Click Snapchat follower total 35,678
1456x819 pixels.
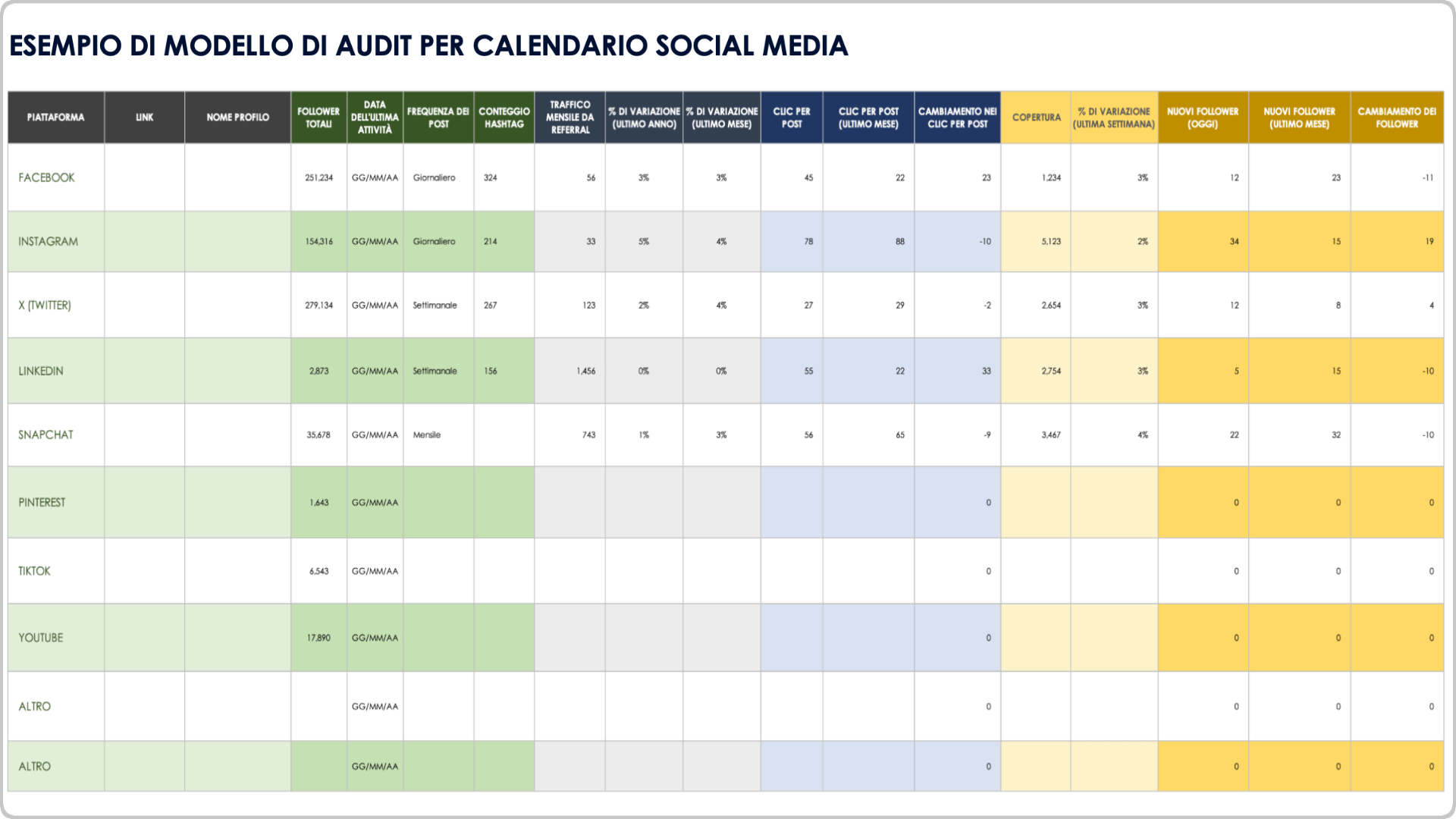(319, 435)
